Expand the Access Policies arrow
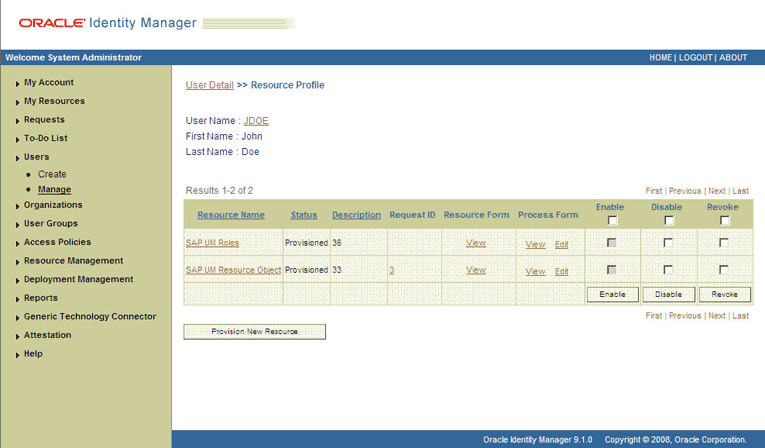Image resolution: width=765 pixels, height=448 pixels. pyautogui.click(x=17, y=243)
